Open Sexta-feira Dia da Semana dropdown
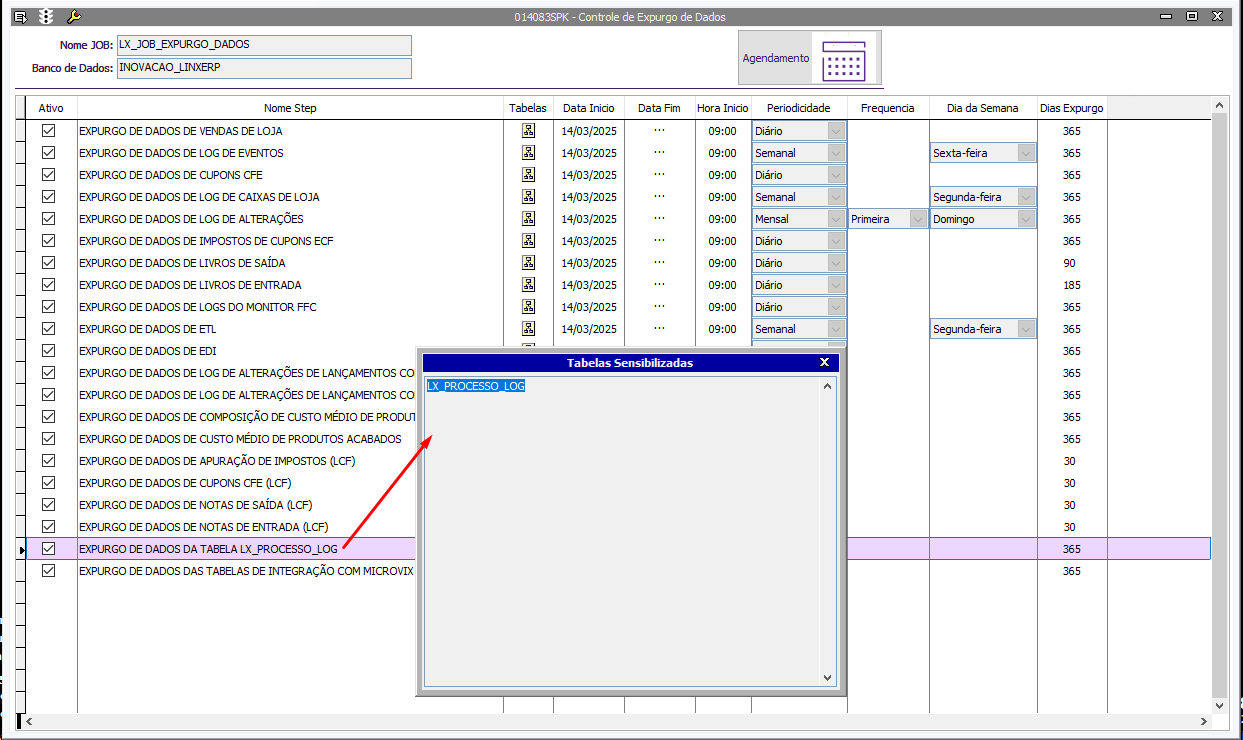 pos(1026,153)
